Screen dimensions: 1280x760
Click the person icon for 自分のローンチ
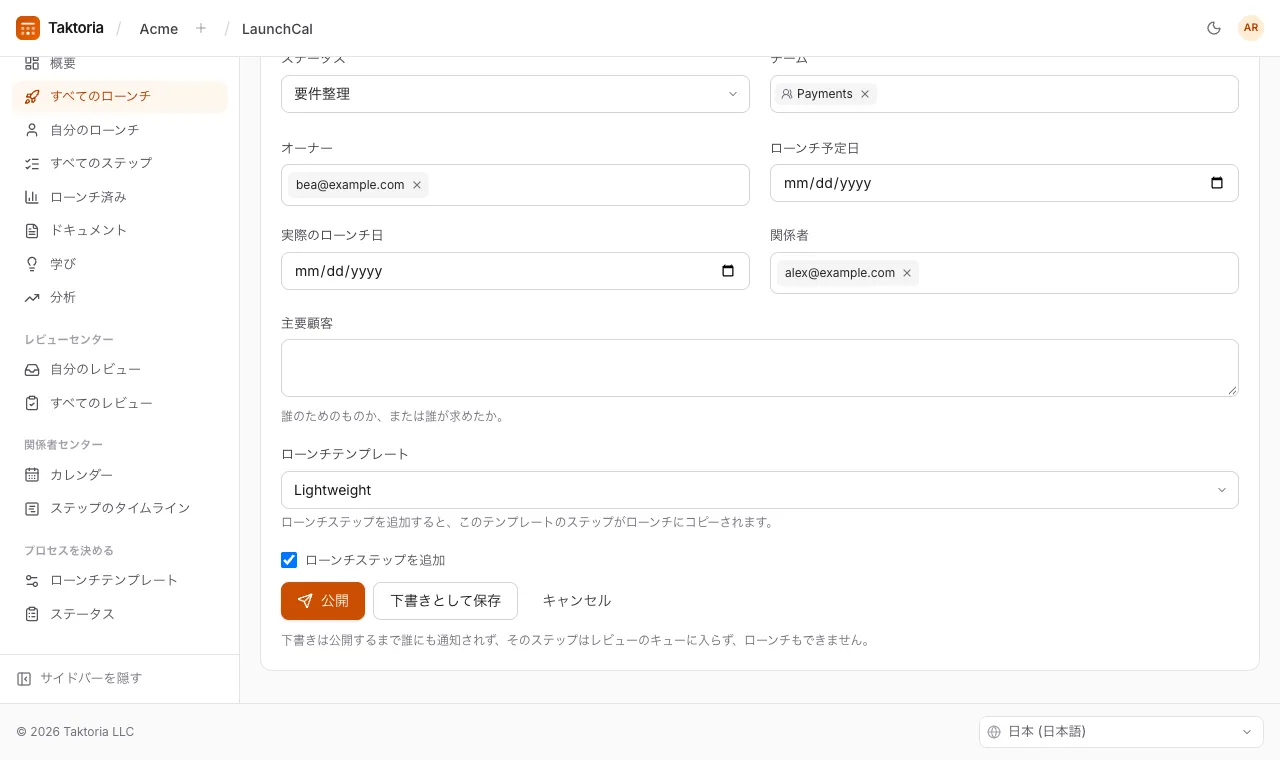click(32, 130)
